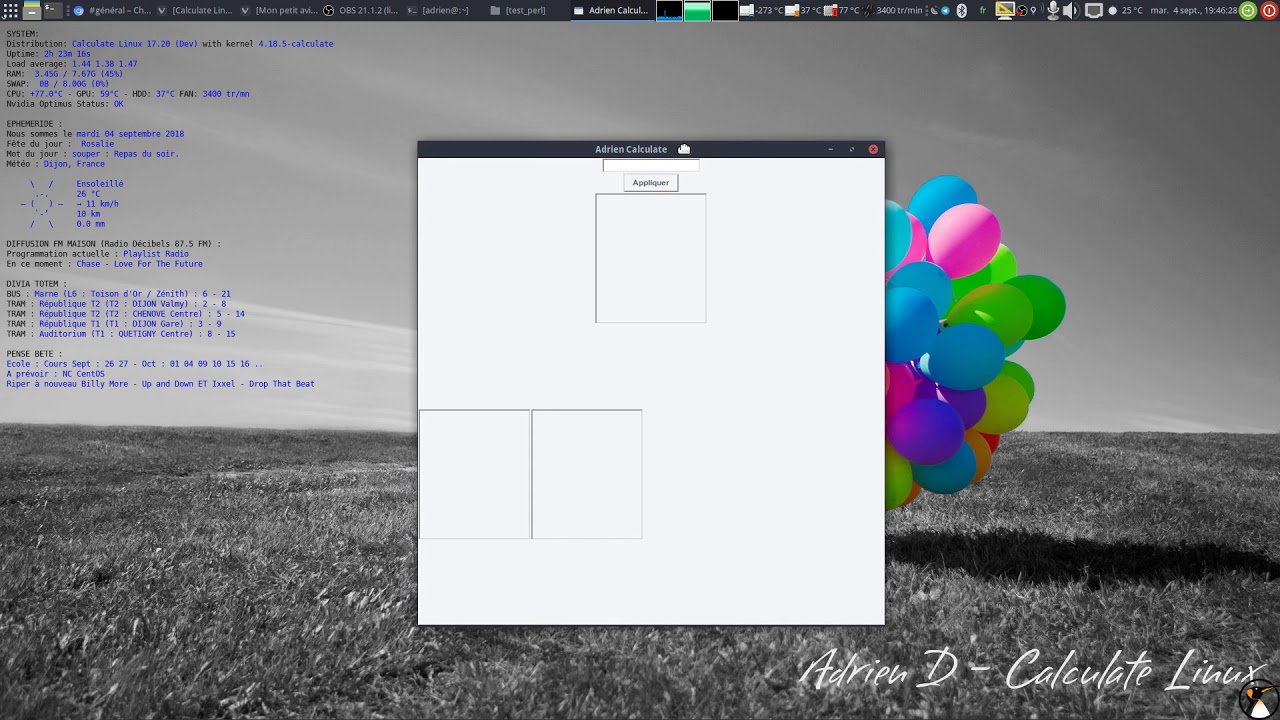
Task: Launch terminal from panel launcher
Action: pyautogui.click(x=51, y=10)
